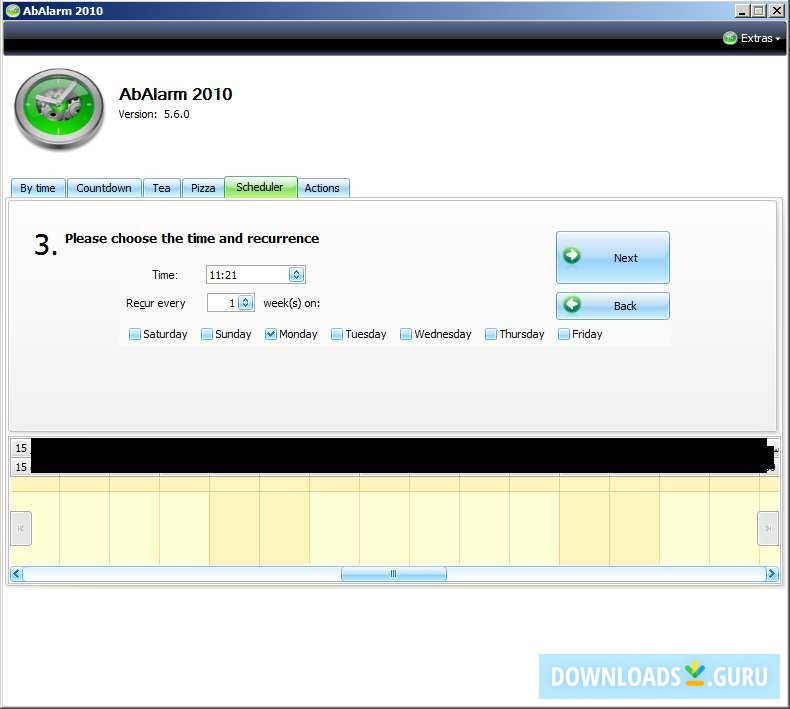Click the timeline scrollbar left arrow
Viewport: 790px width, 709px height.
point(17,574)
